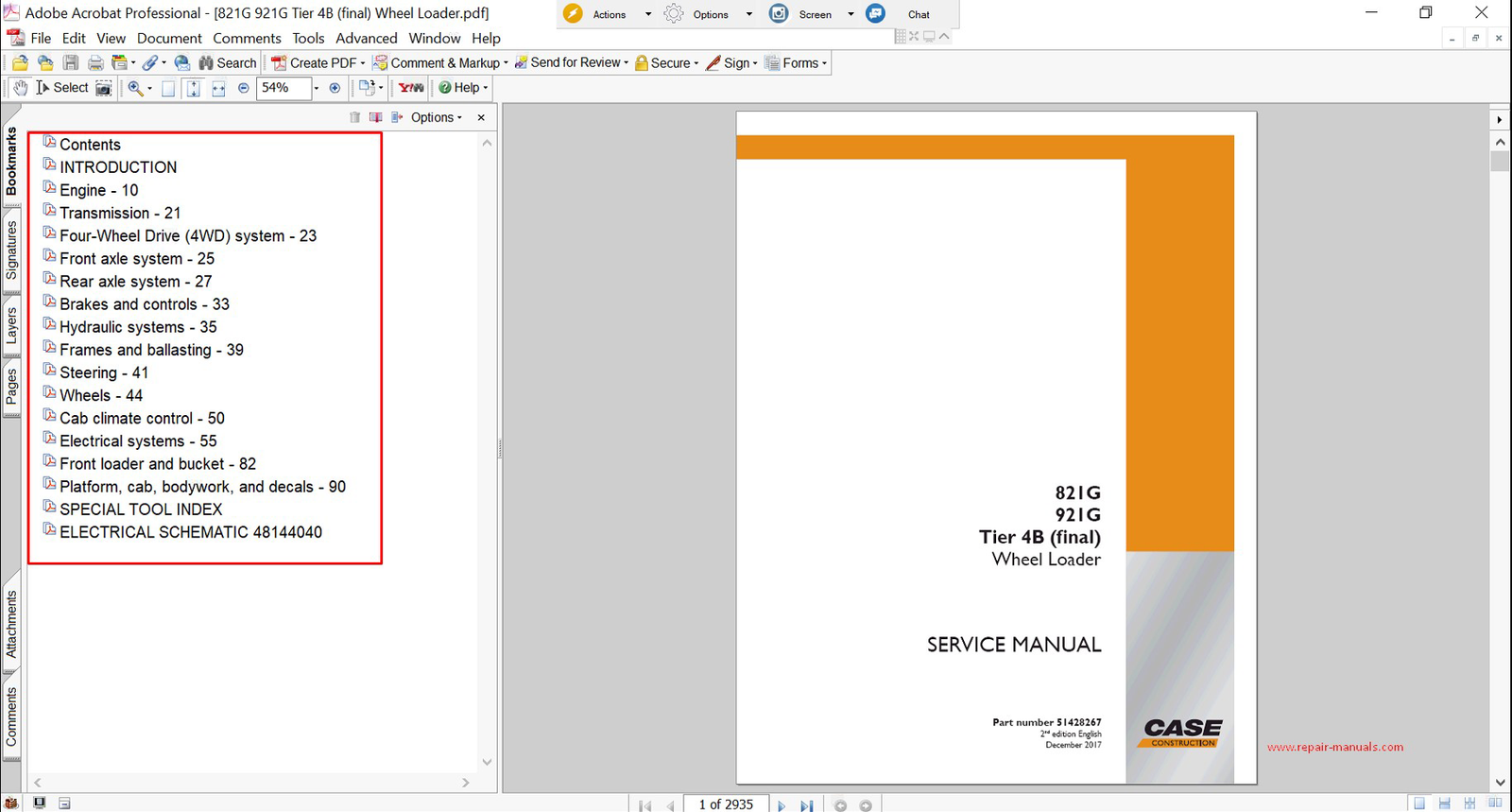Print the document using the printer icon
This screenshot has height=812, width=1512.
point(95,63)
